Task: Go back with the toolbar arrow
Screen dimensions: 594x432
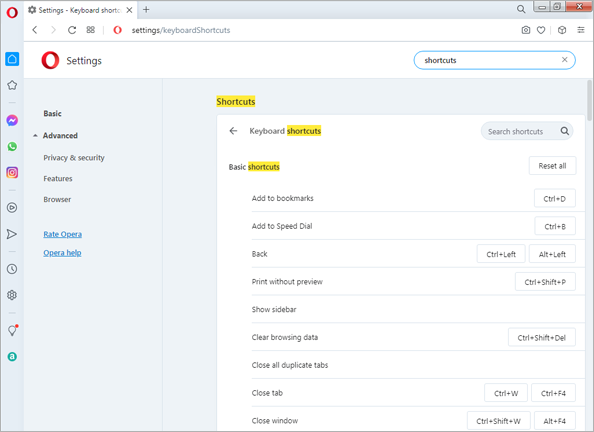Action: click(35, 30)
